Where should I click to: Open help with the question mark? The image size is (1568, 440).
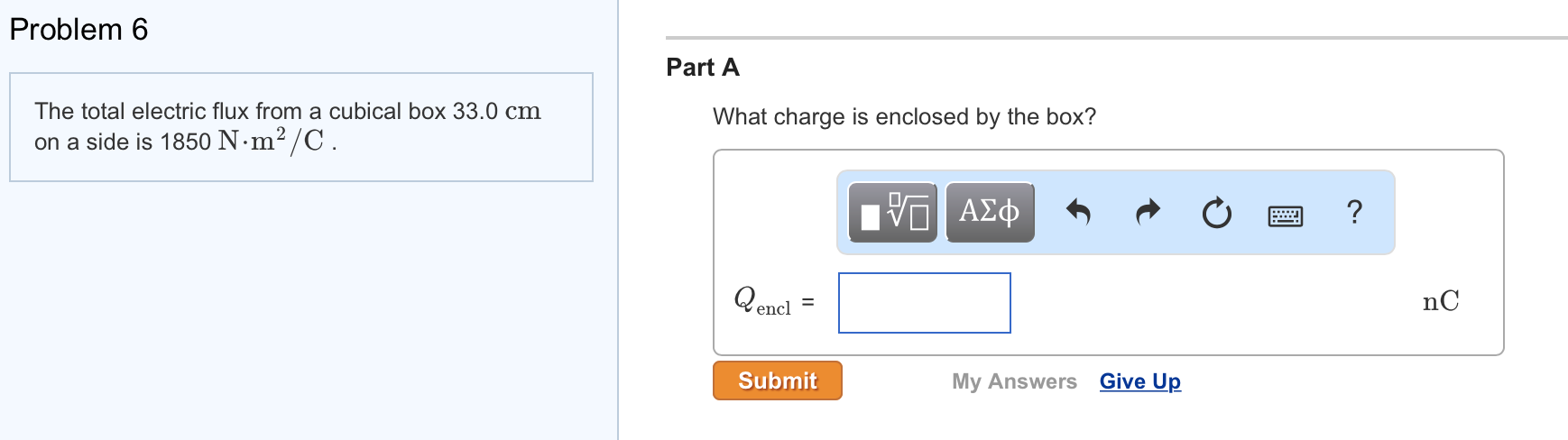pos(1353,213)
